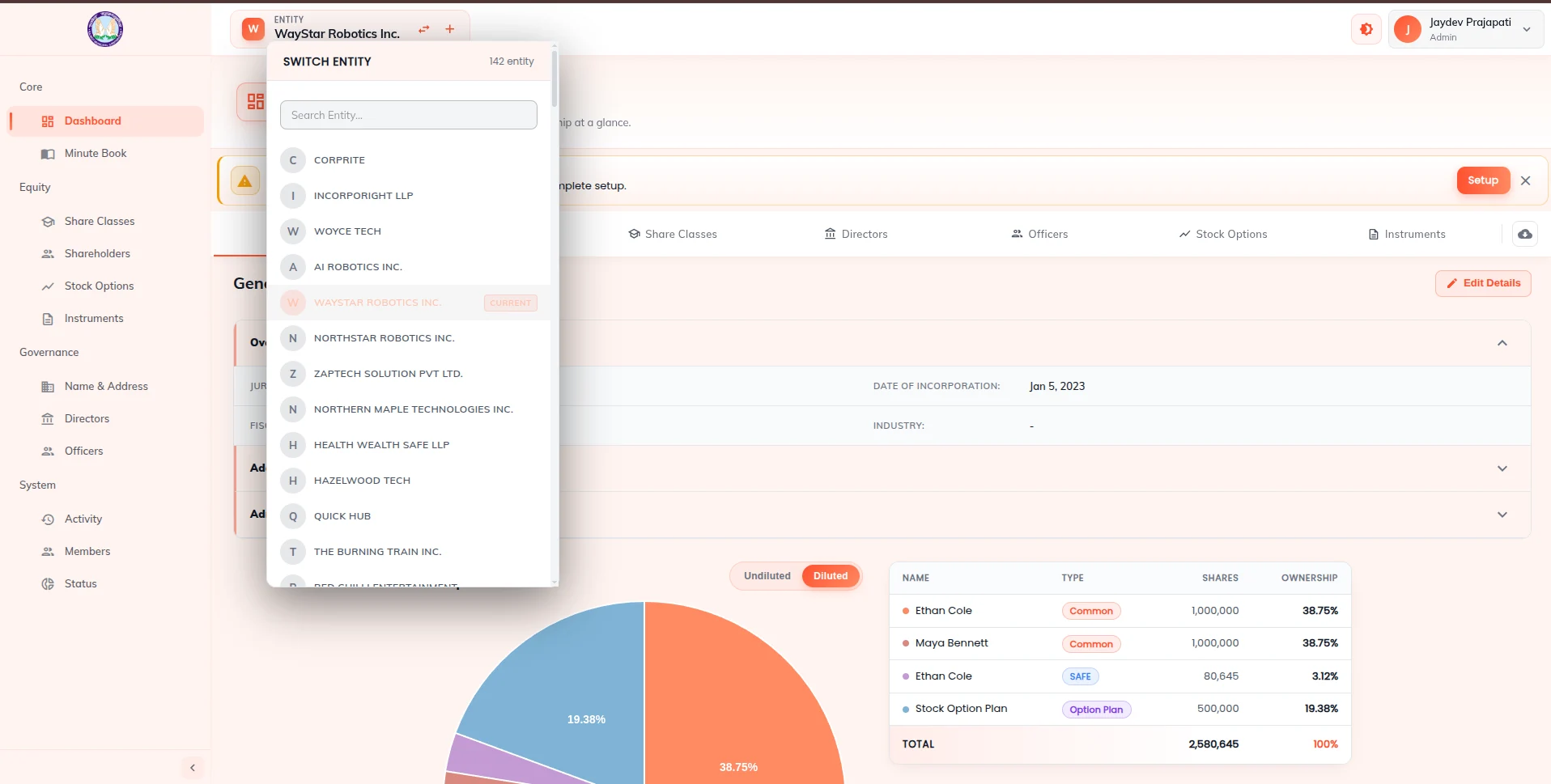Screen dimensions: 1551x784
Task: Click the SAFE type badge
Action: point(1080,676)
